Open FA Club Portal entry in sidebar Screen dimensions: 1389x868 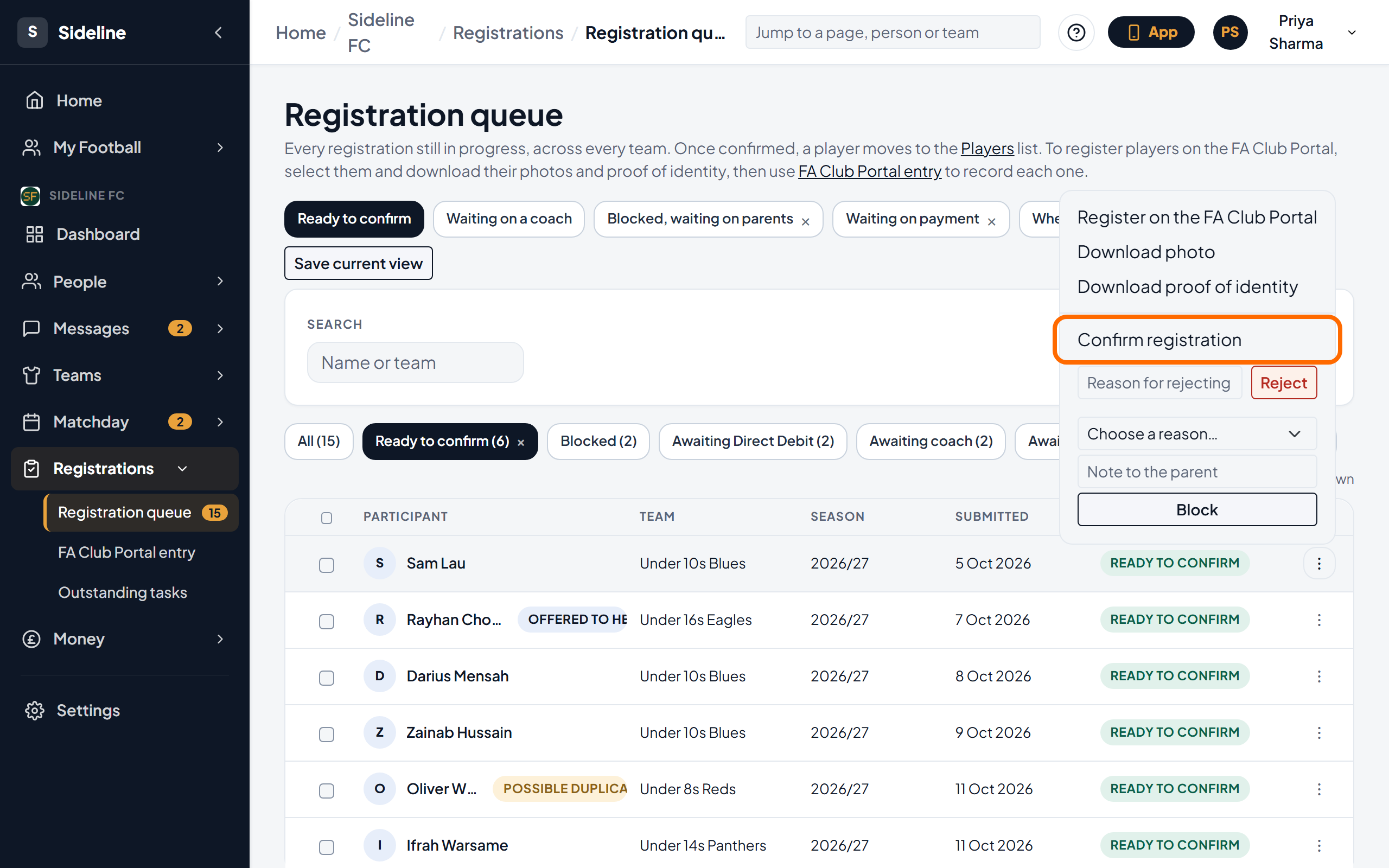pos(126,552)
